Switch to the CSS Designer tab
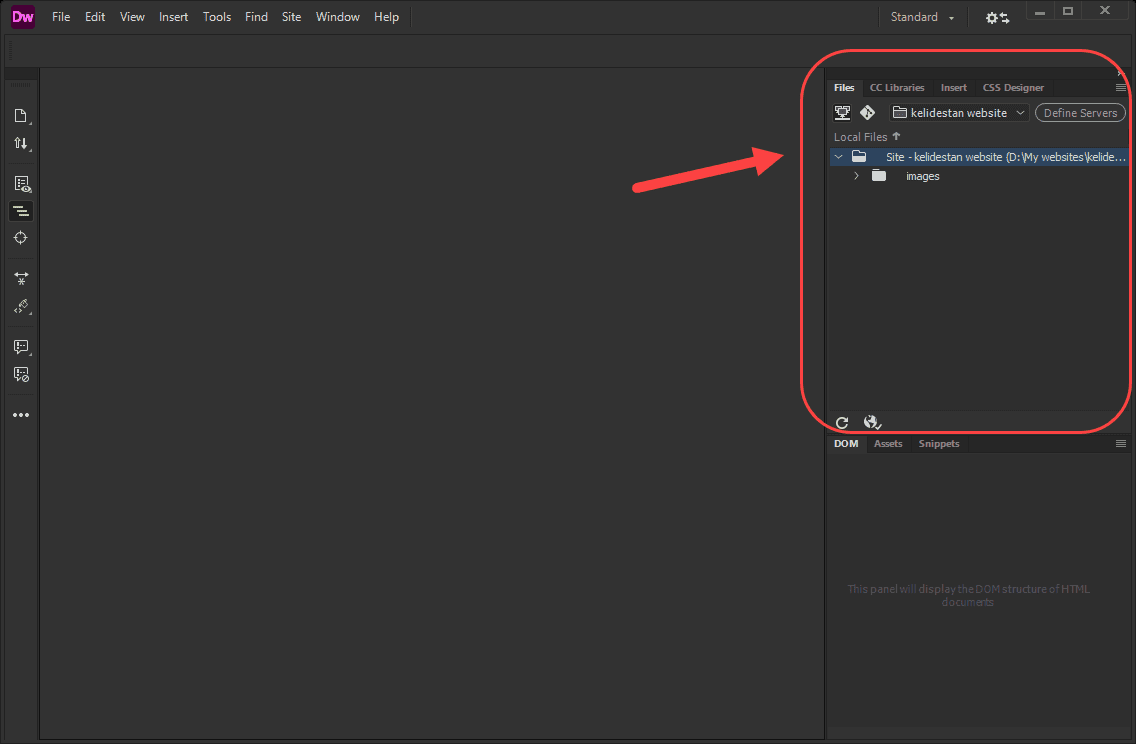1136x744 pixels. 1013,88
